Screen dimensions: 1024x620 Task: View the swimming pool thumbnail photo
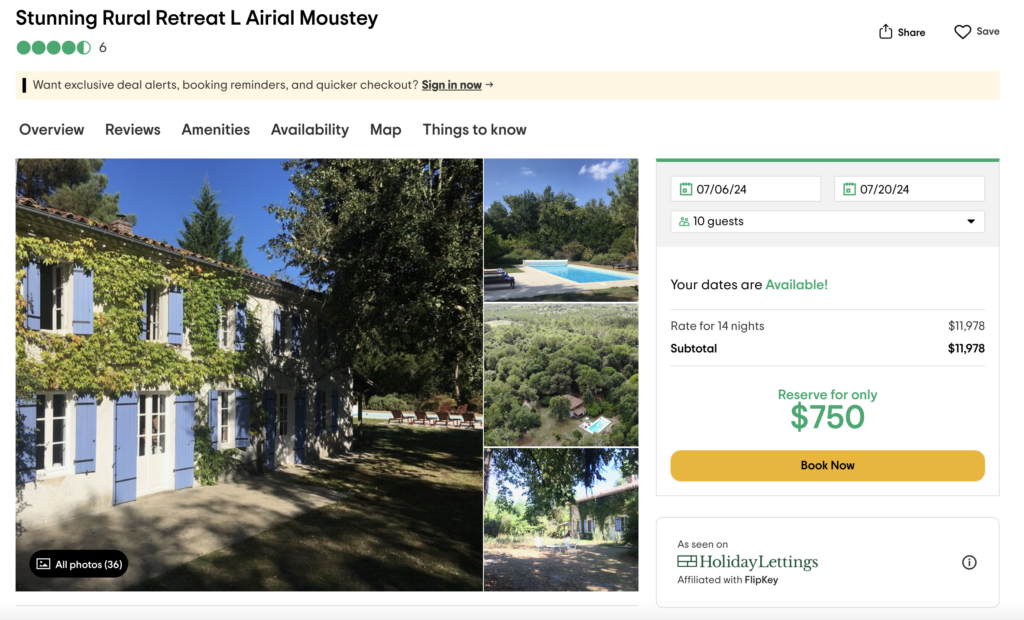(561, 229)
